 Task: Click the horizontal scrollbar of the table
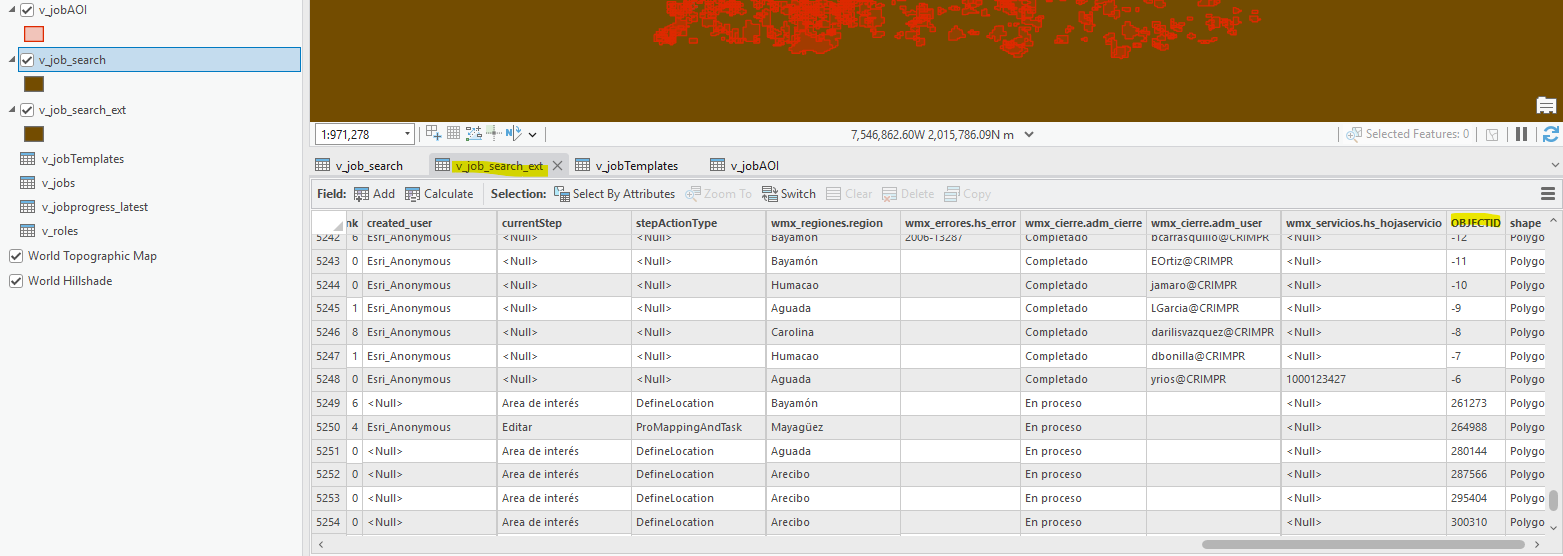point(1364,545)
